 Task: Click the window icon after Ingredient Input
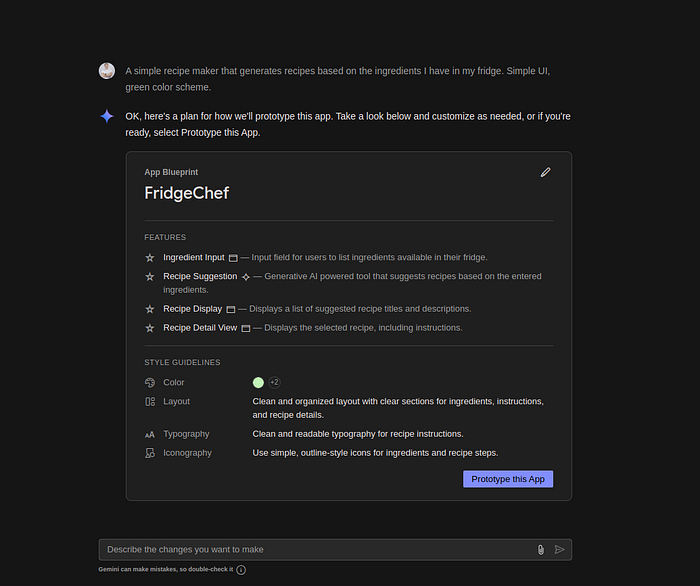(233, 258)
